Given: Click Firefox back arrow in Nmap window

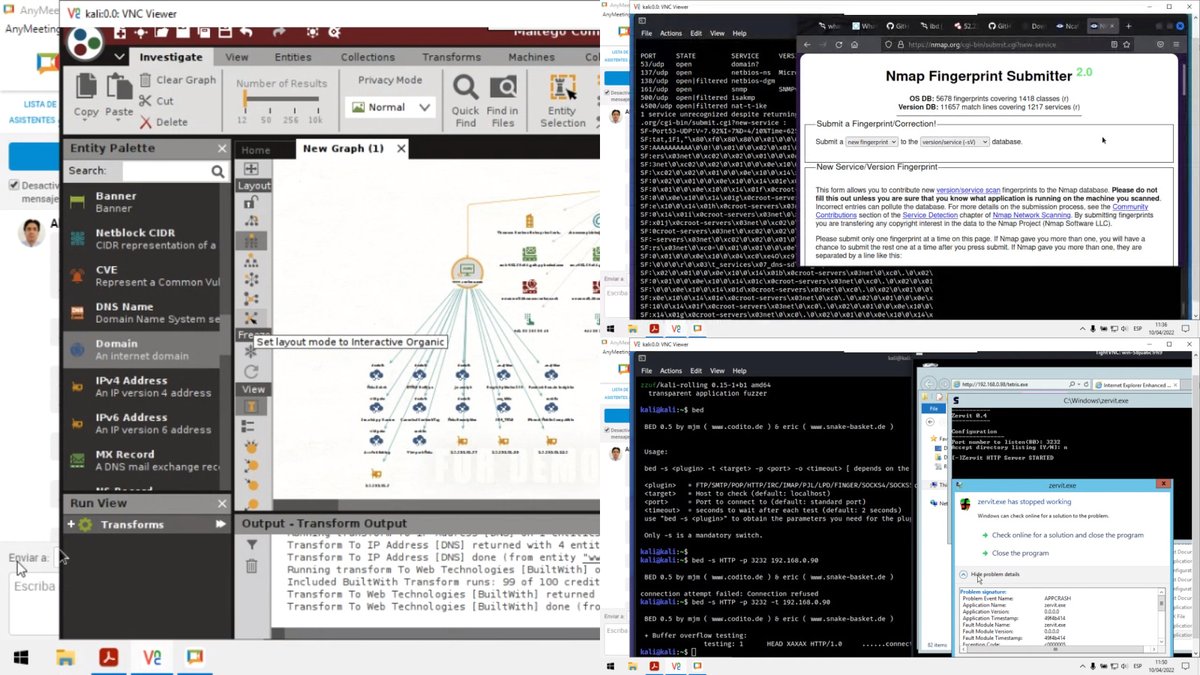Looking at the screenshot, I should [808, 45].
